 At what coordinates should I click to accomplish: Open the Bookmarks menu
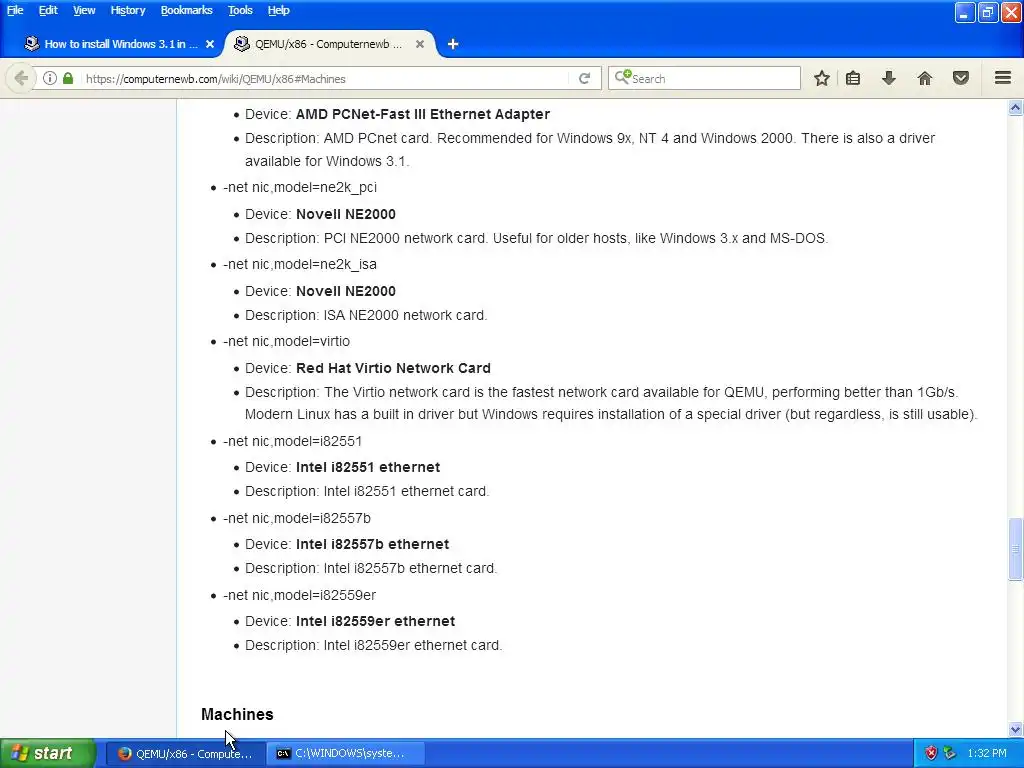[186, 10]
